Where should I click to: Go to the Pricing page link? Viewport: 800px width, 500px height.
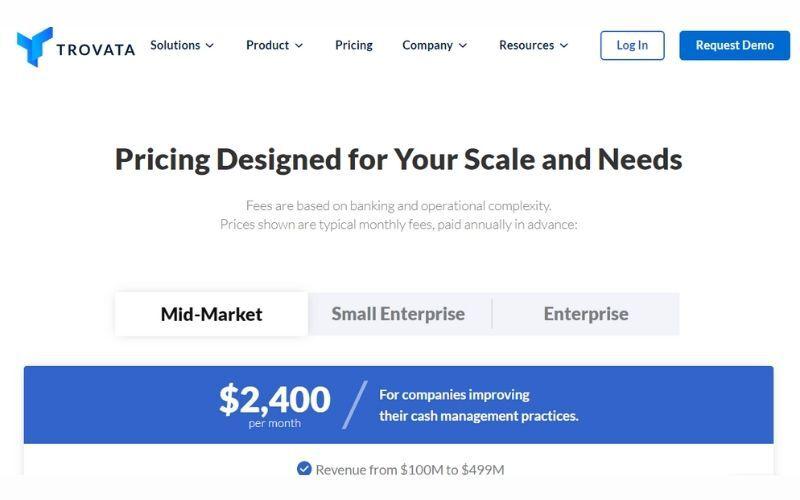coord(354,45)
